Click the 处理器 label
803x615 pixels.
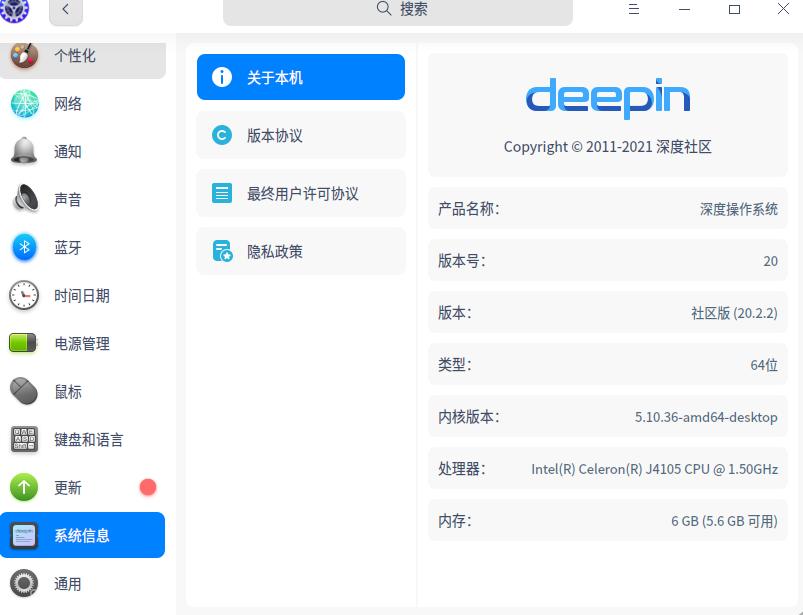coord(461,469)
